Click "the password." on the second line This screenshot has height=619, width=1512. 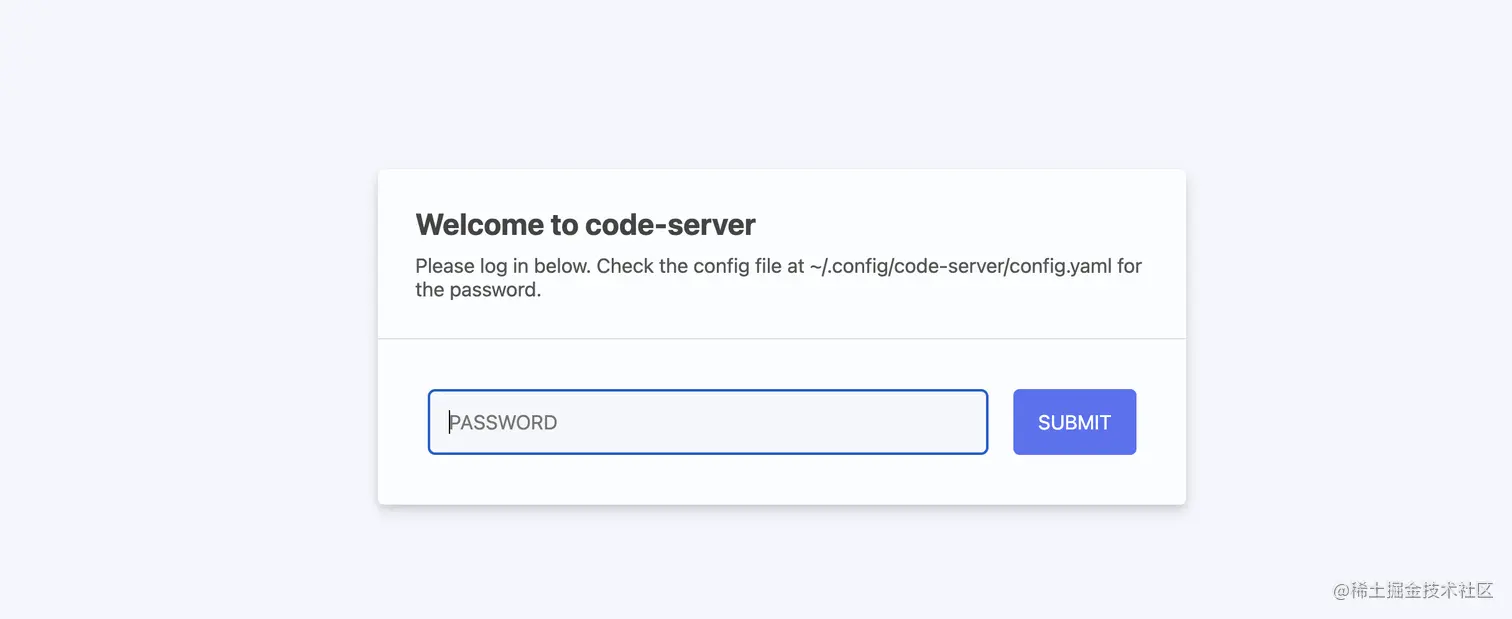[x=478, y=291]
